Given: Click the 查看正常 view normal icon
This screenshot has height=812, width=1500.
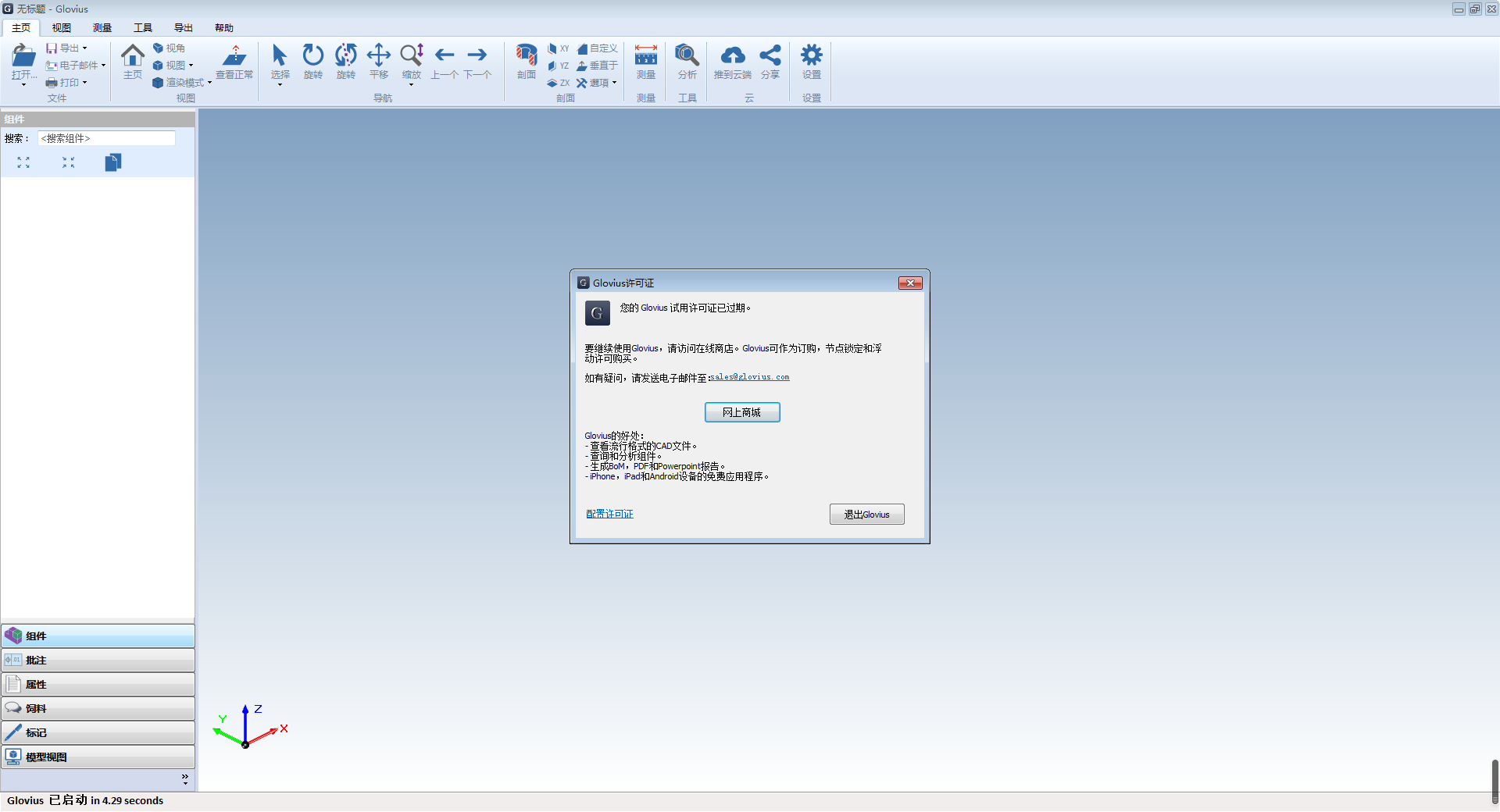Looking at the screenshot, I should (234, 55).
